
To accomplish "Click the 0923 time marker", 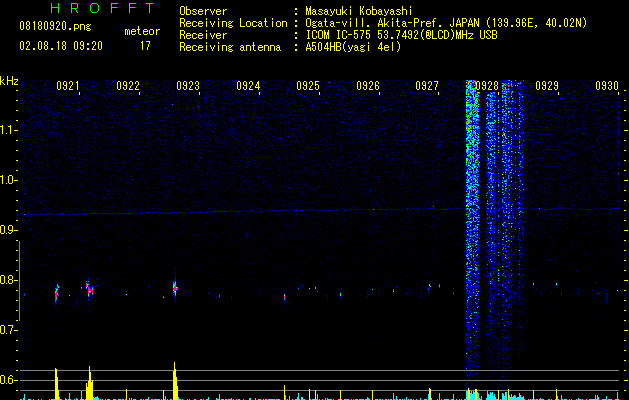I will [x=188, y=86].
